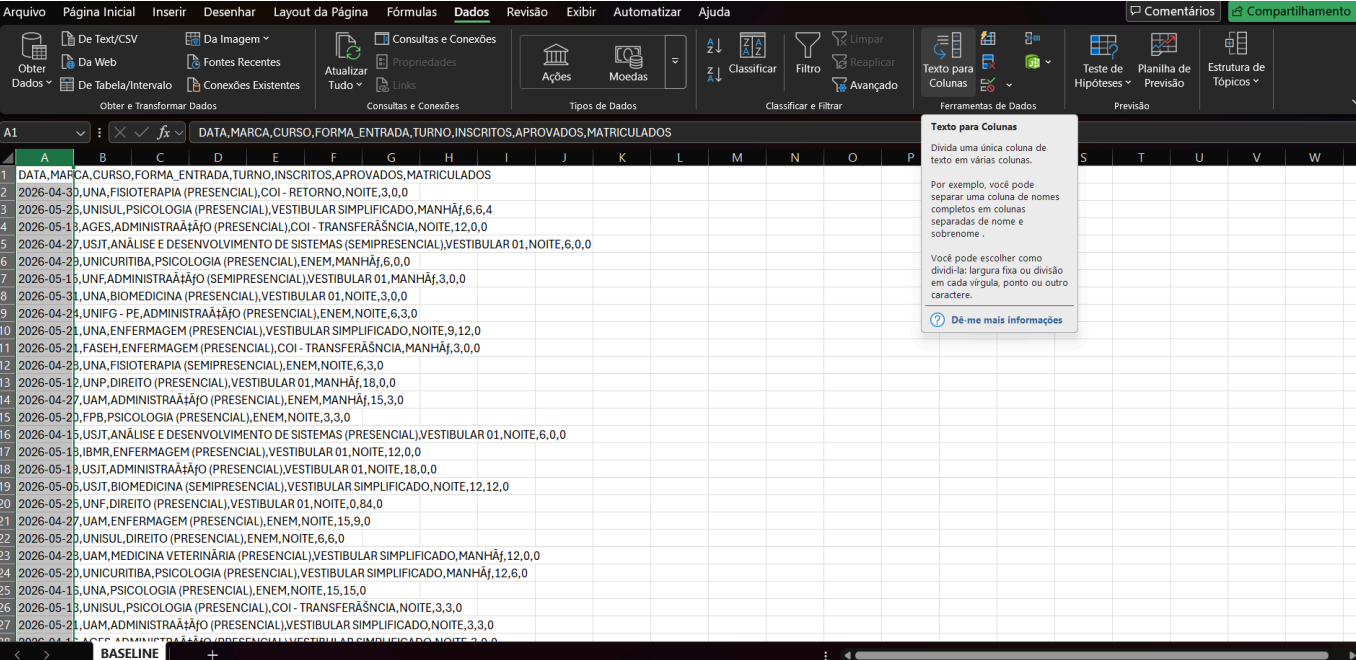
Task: Select column header K
Action: pos(621,157)
